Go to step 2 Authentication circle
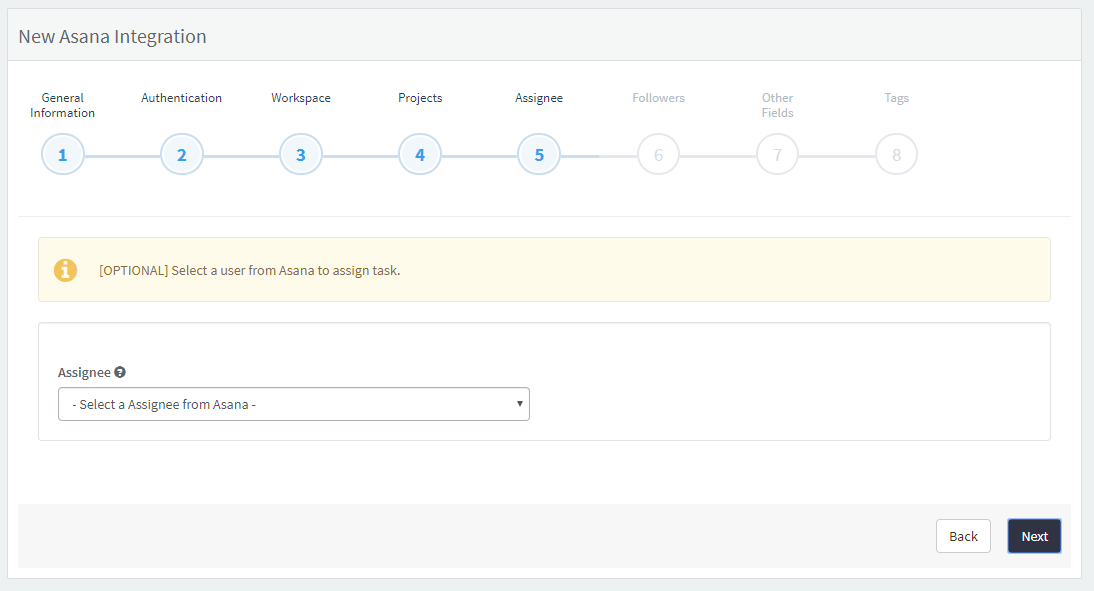 (x=182, y=154)
